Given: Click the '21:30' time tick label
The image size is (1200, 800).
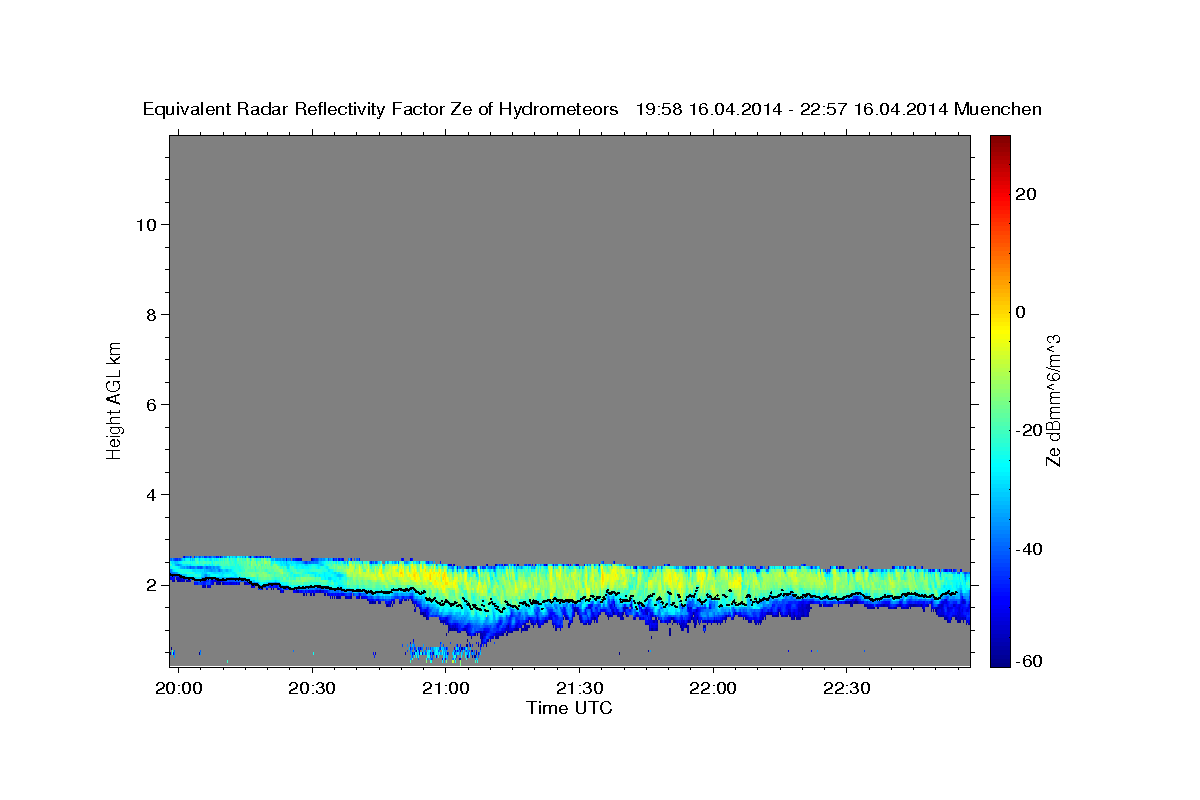Looking at the screenshot, I should pos(580,689).
